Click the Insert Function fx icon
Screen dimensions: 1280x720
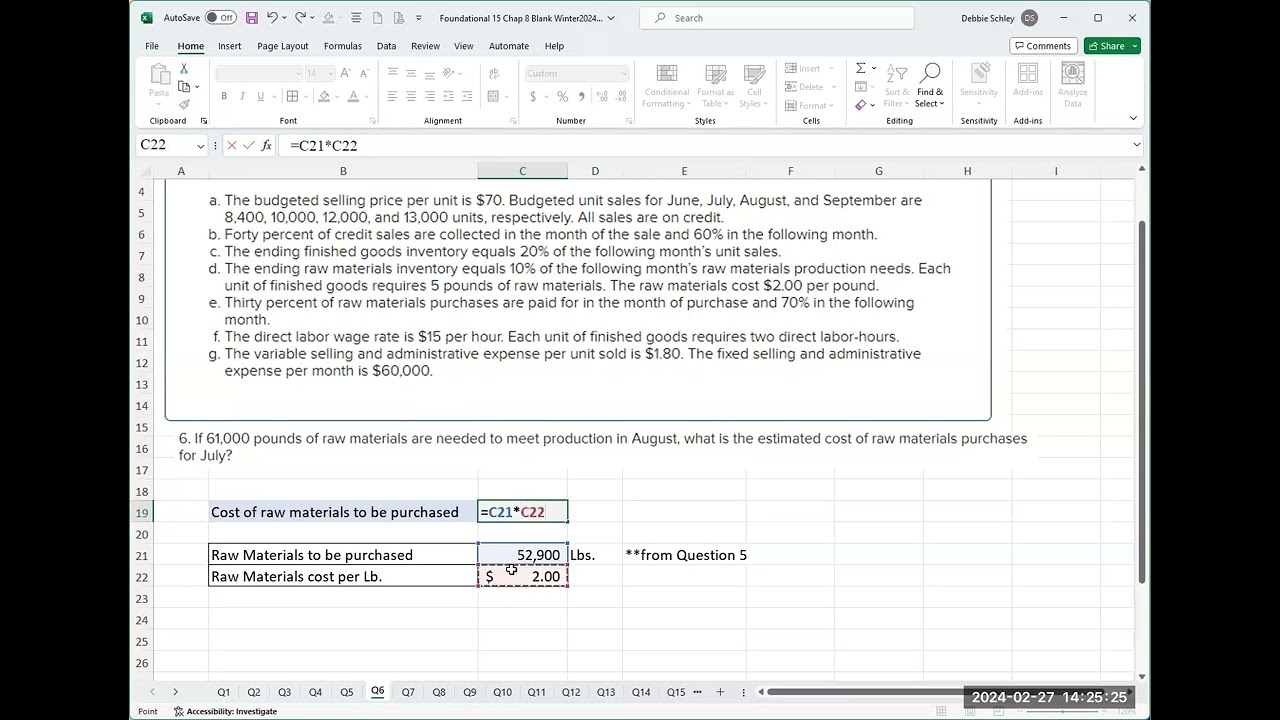[267, 145]
